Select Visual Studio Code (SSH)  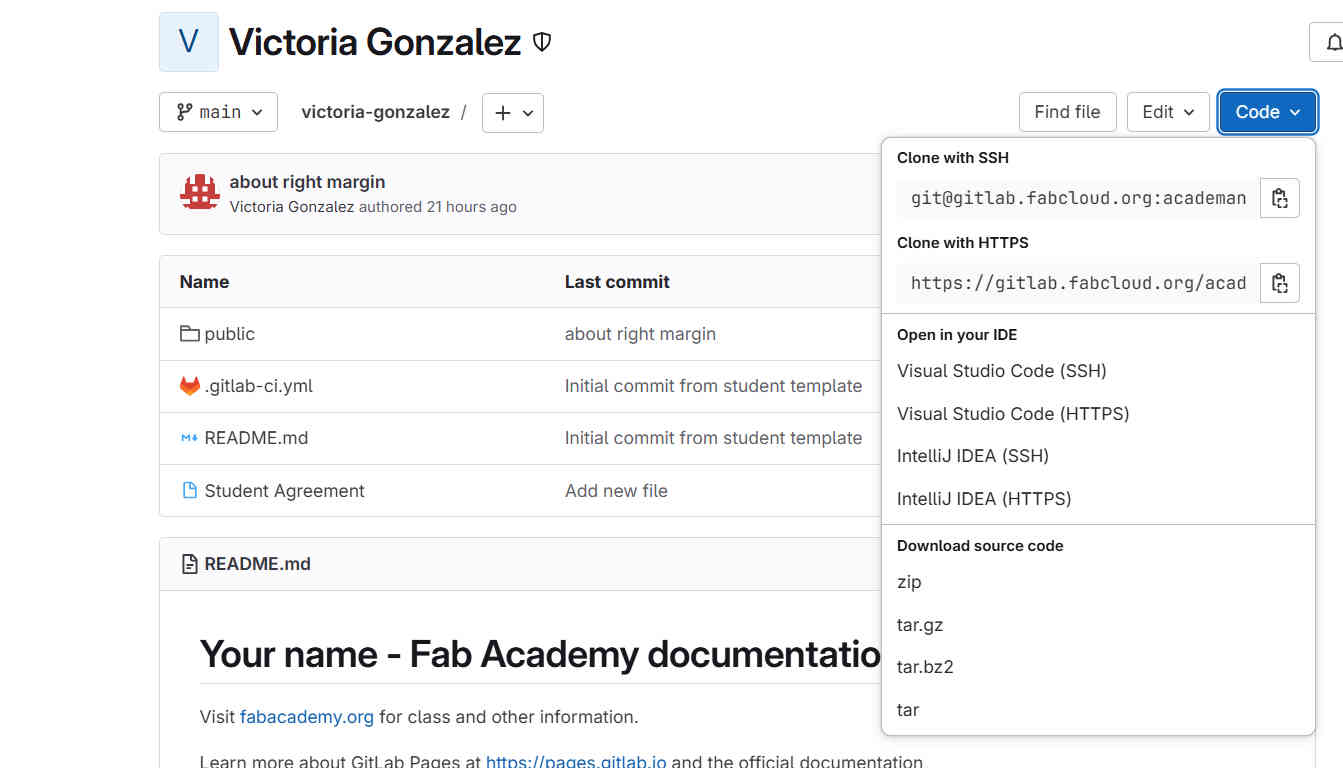(x=1001, y=371)
